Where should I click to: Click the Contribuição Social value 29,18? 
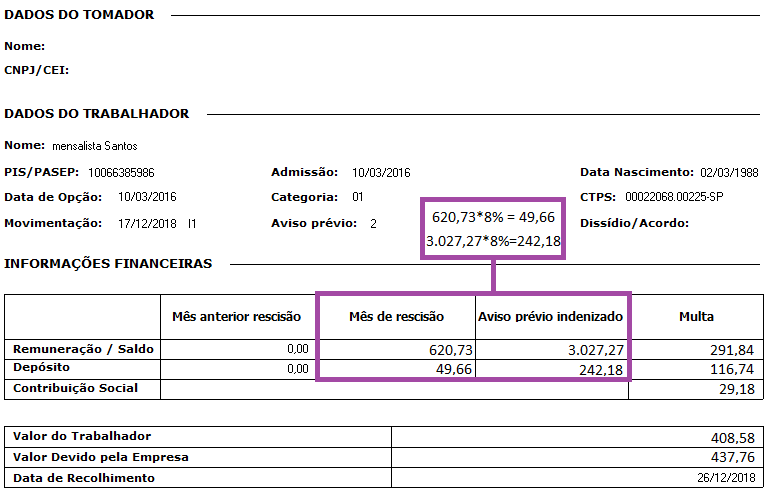coord(737,389)
